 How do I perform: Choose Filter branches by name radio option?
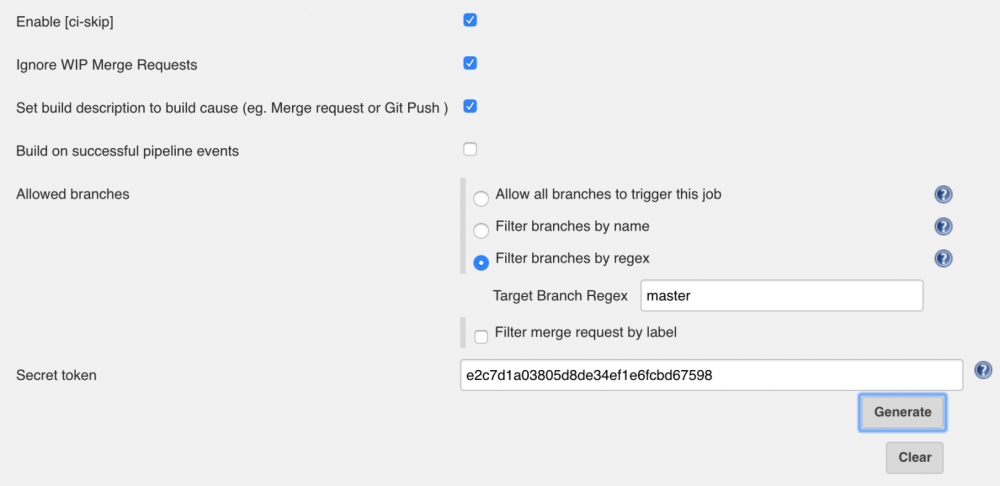481,230
